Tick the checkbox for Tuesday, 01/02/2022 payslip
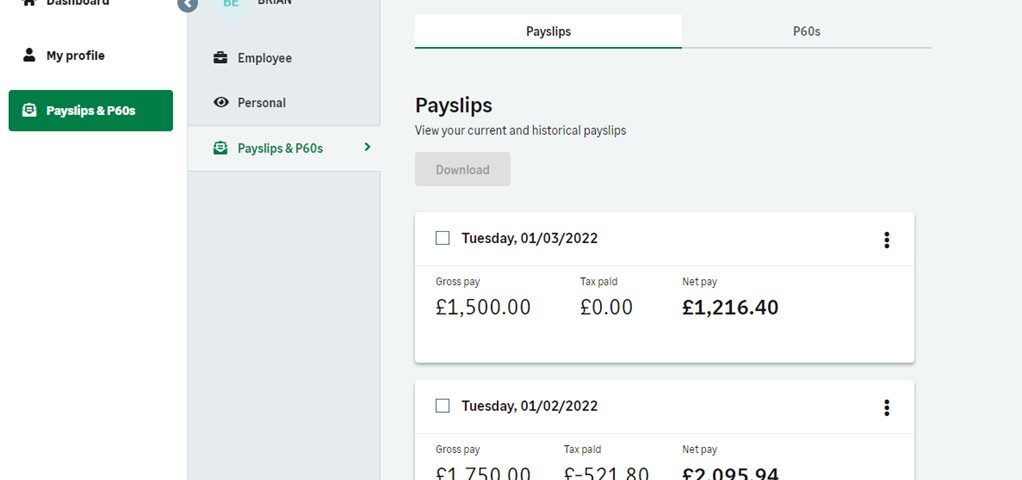 (x=443, y=406)
